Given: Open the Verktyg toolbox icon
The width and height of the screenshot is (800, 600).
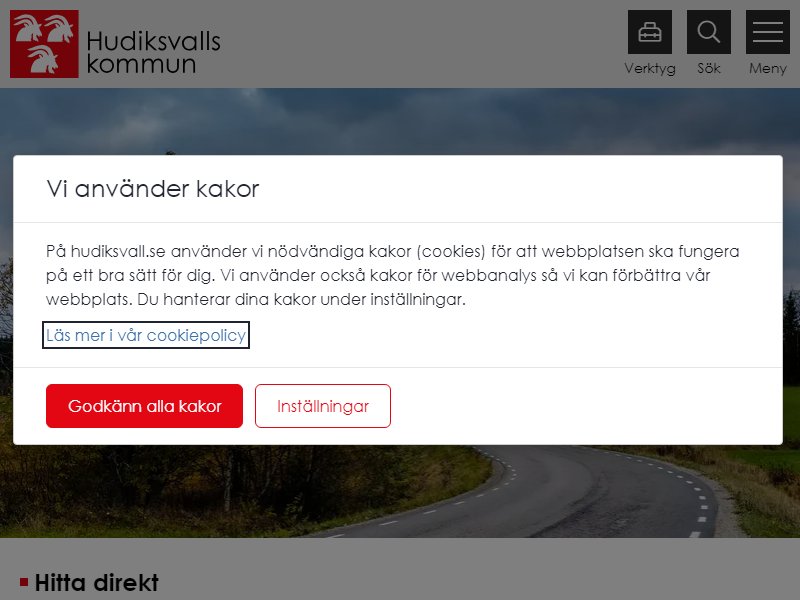Looking at the screenshot, I should click(x=649, y=32).
